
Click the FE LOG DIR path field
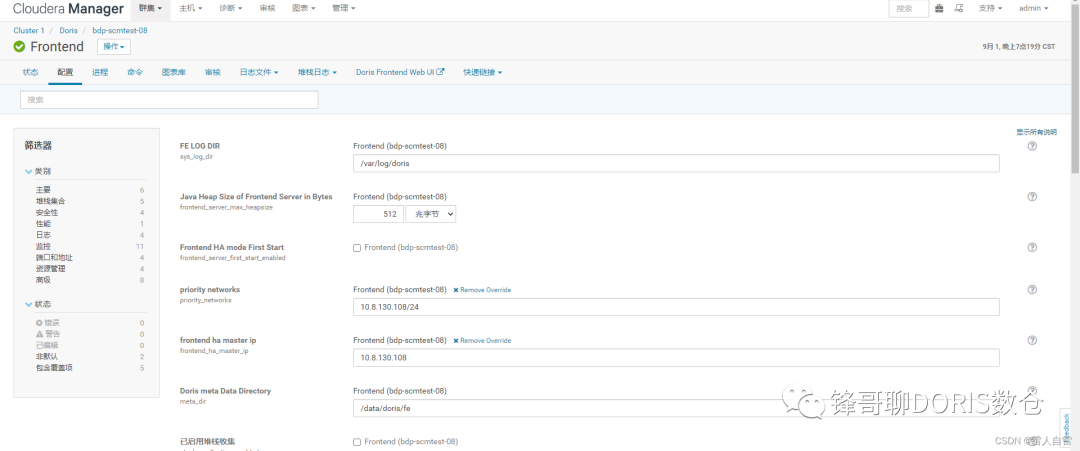pyautogui.click(x=676, y=164)
